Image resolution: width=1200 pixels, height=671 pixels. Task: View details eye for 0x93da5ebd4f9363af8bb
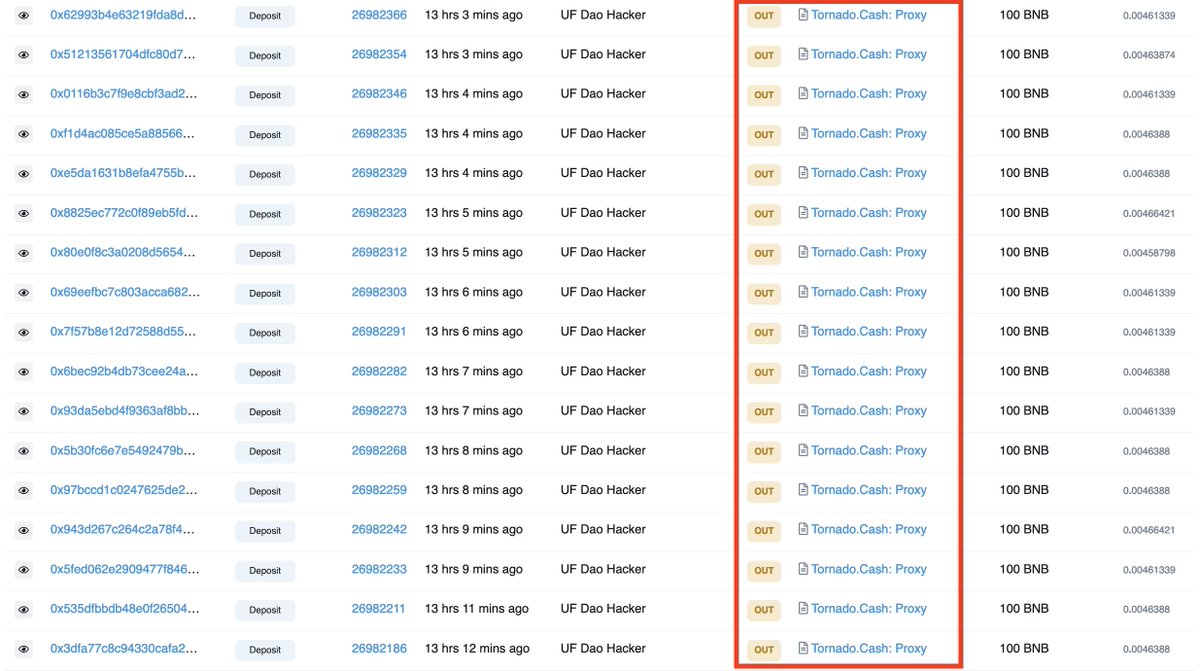(23, 411)
